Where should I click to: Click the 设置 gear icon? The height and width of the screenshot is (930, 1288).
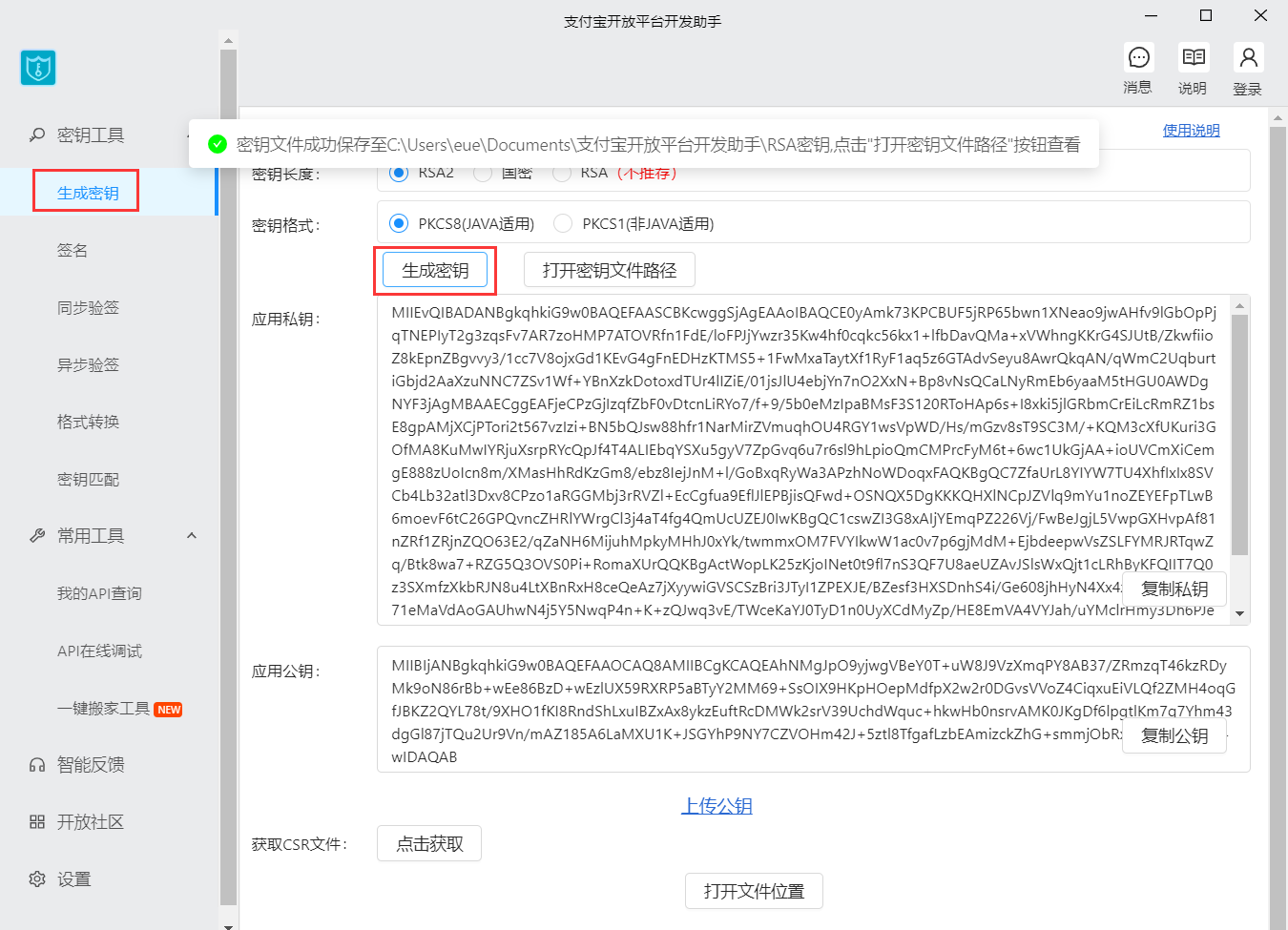[x=37, y=879]
